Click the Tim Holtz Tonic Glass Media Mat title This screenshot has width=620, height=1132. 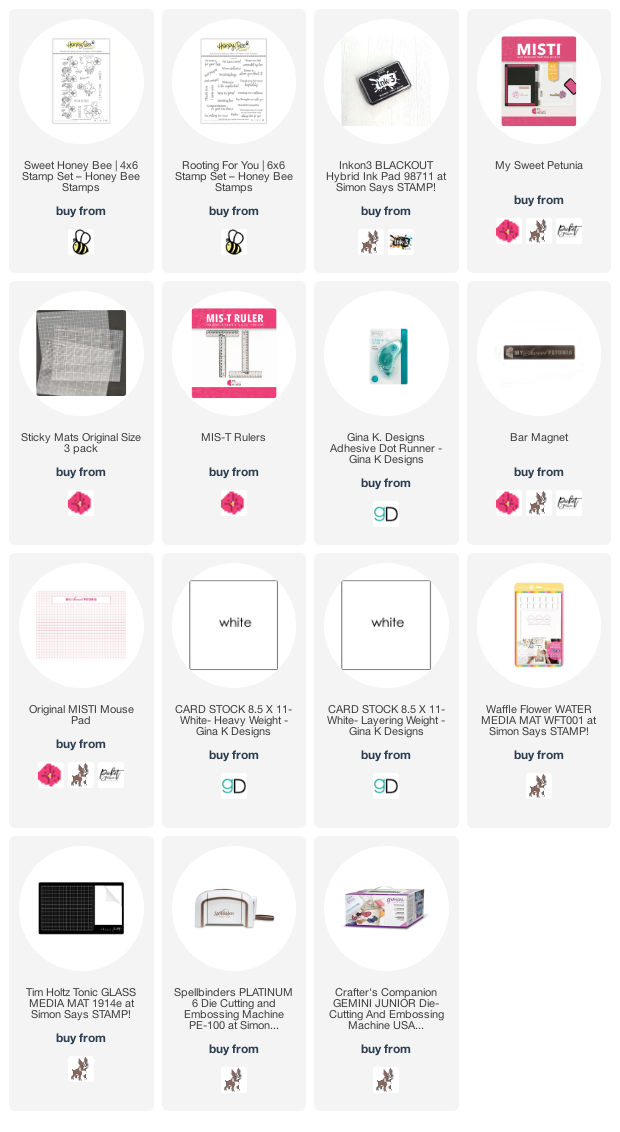[81, 1003]
